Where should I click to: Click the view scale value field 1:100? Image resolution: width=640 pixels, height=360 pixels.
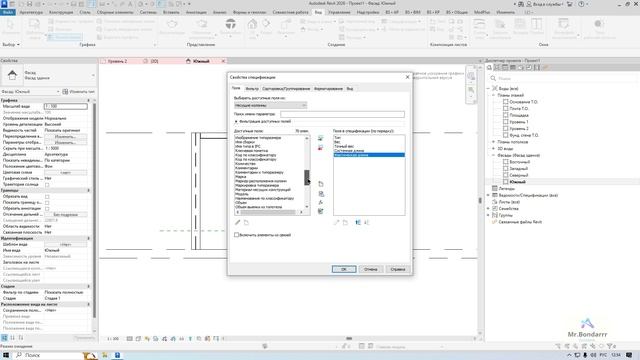(65, 106)
